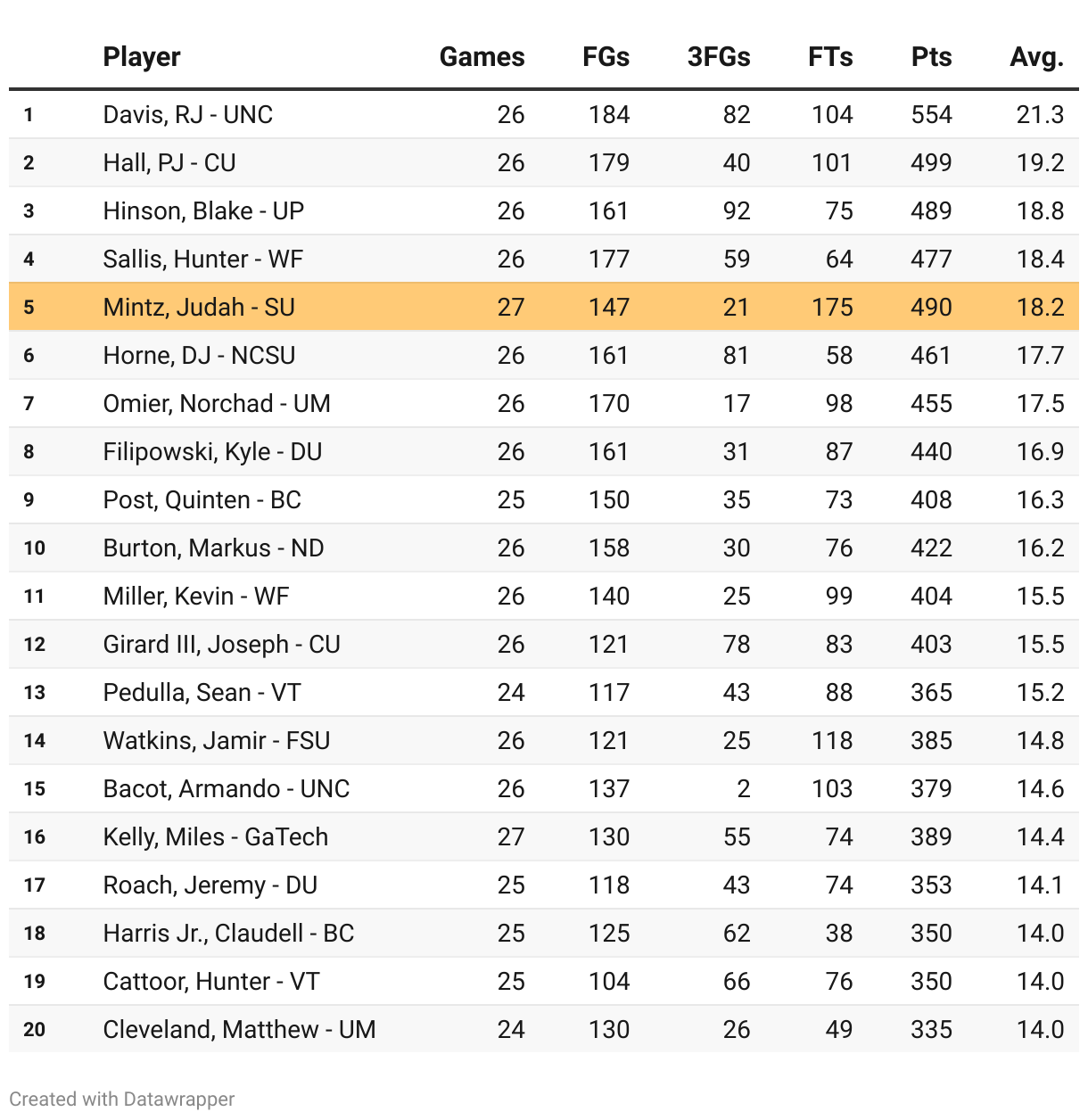1088x1120 pixels.
Task: Click the 175 FTs value in Mintz row
Action: pyautogui.click(x=831, y=307)
